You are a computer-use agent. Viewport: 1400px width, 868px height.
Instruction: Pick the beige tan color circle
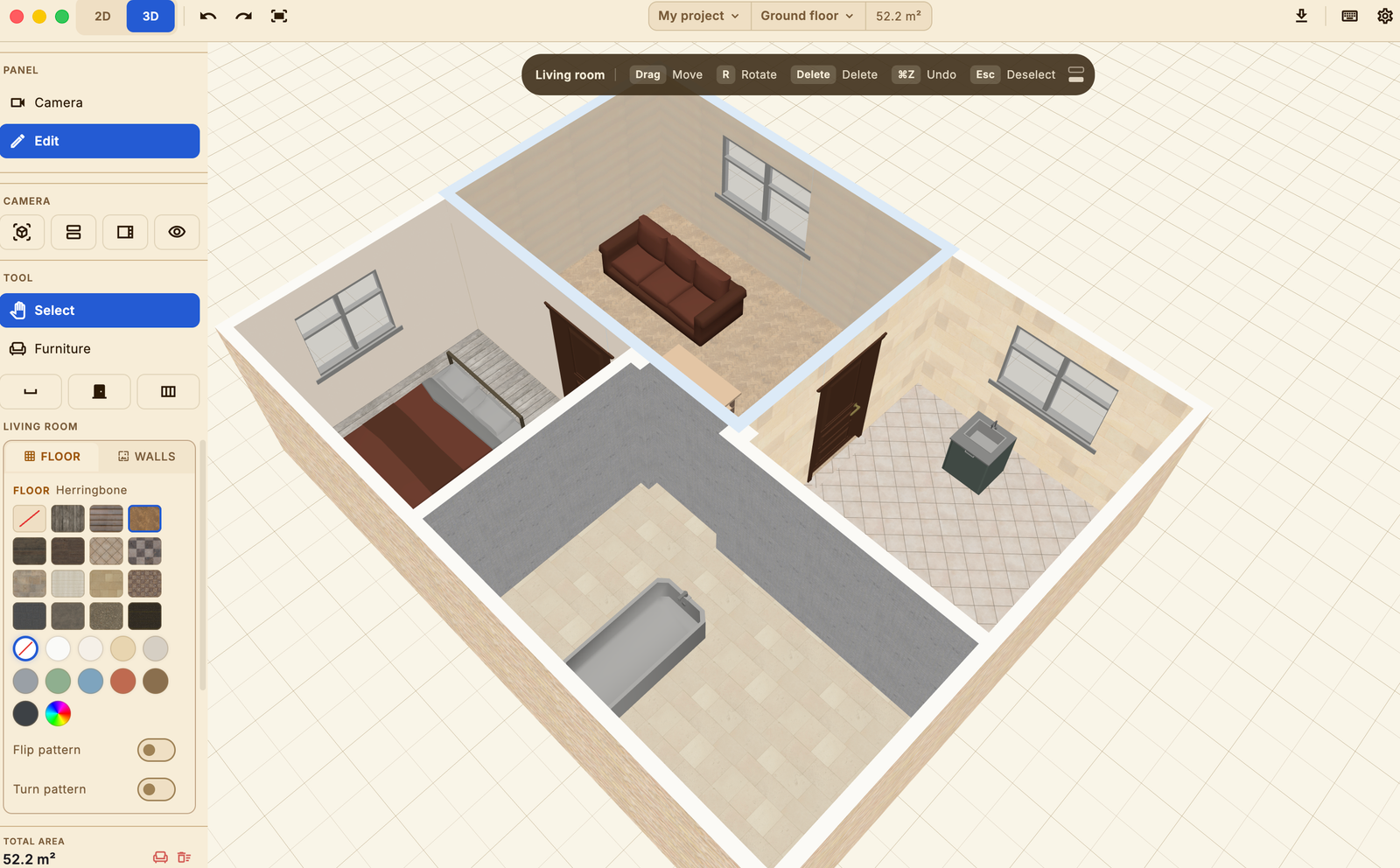(123, 648)
